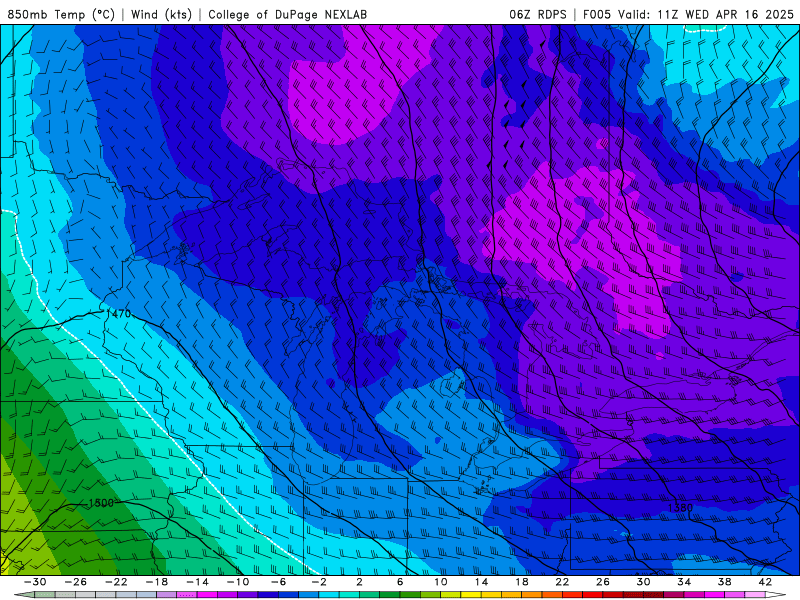Image resolution: width=800 pixels, height=600 pixels.
Task: Click the 10 color scale label
Action: coord(441,582)
